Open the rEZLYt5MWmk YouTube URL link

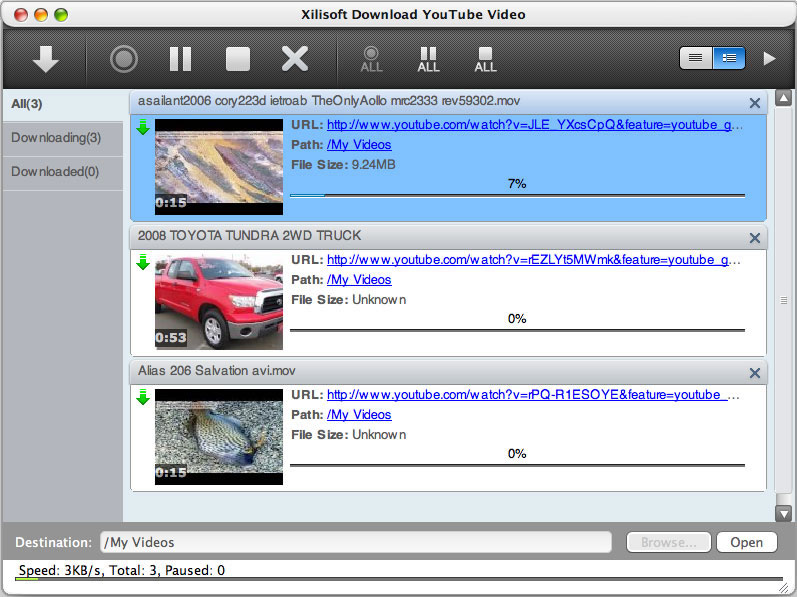point(533,260)
